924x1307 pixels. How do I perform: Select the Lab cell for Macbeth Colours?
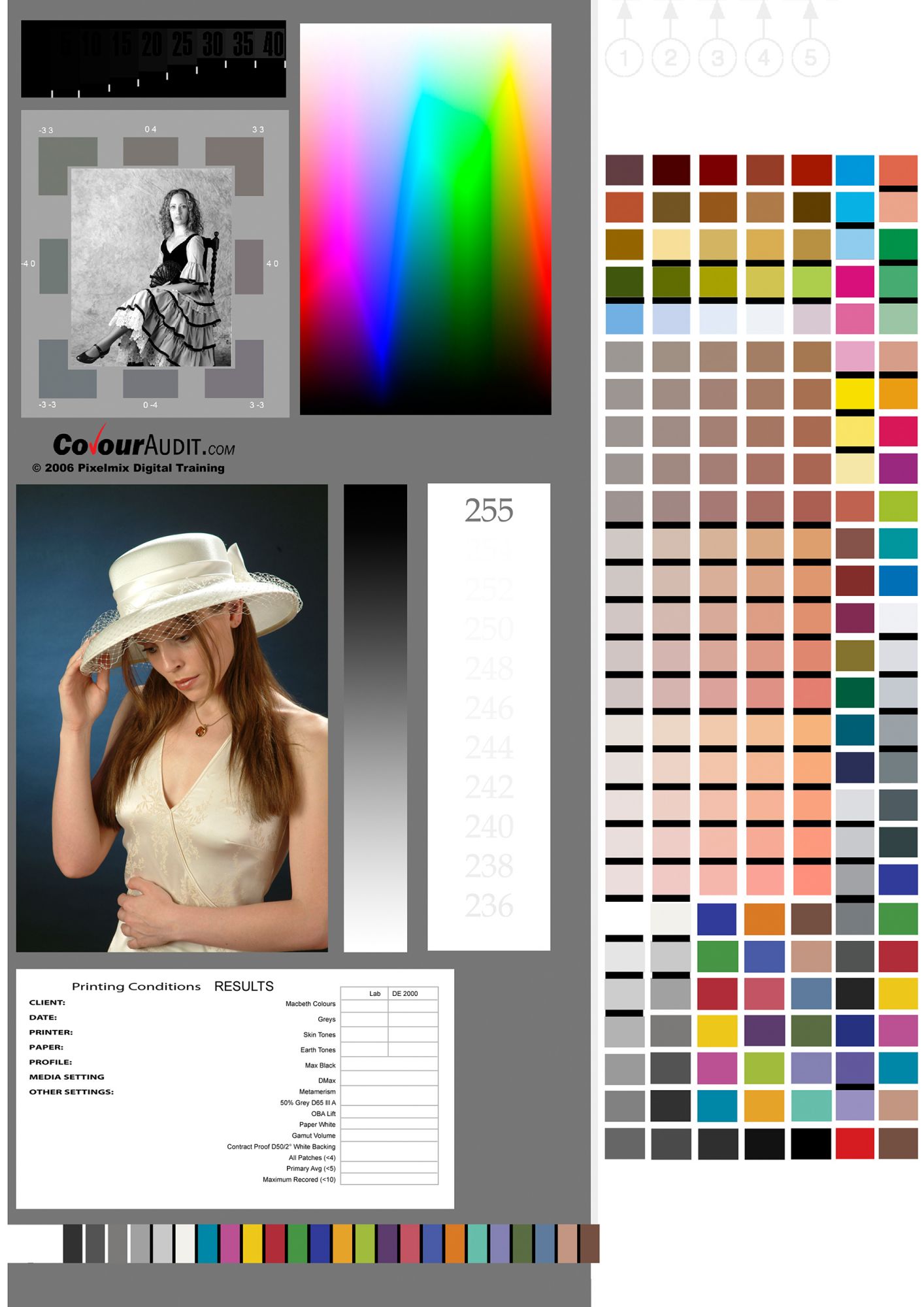[x=364, y=1004]
